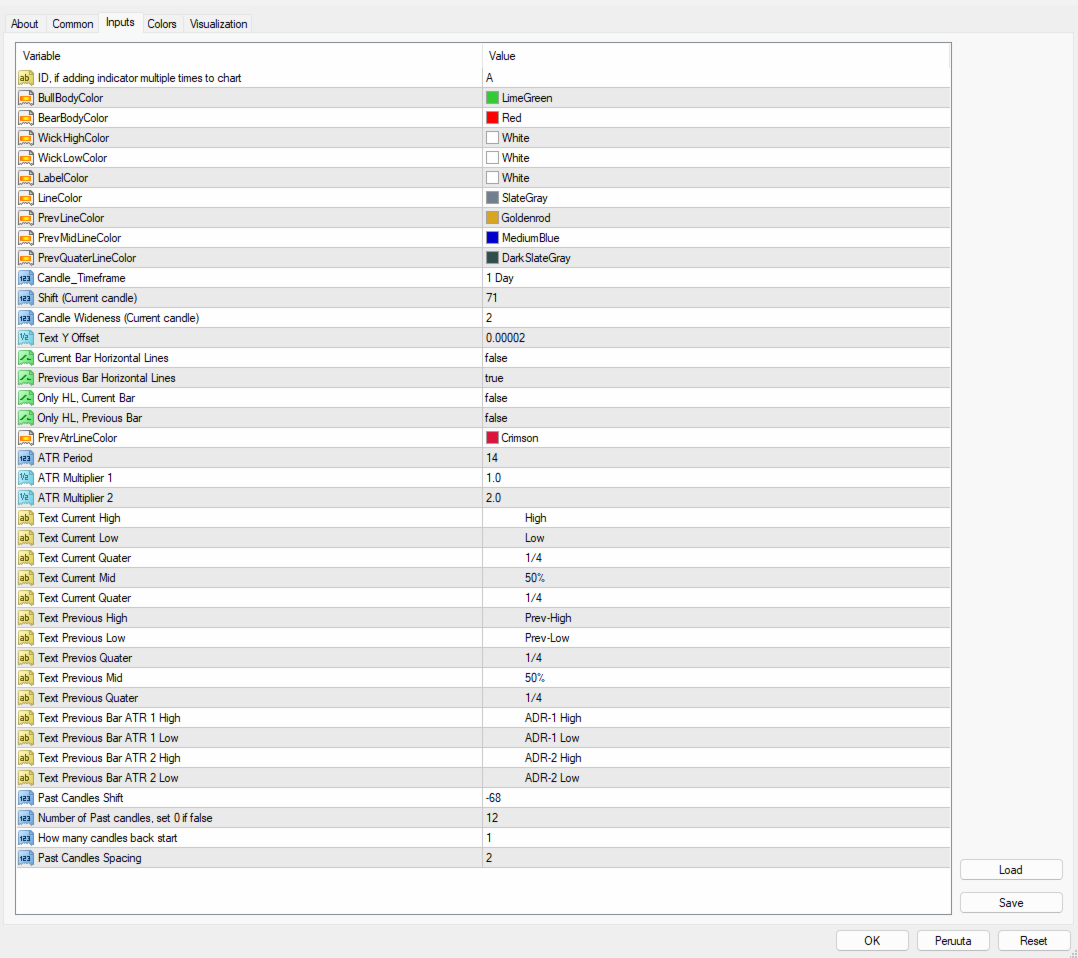This screenshot has width=1078, height=958.
Task: Open the Crimson color value dropdown
Action: point(716,437)
